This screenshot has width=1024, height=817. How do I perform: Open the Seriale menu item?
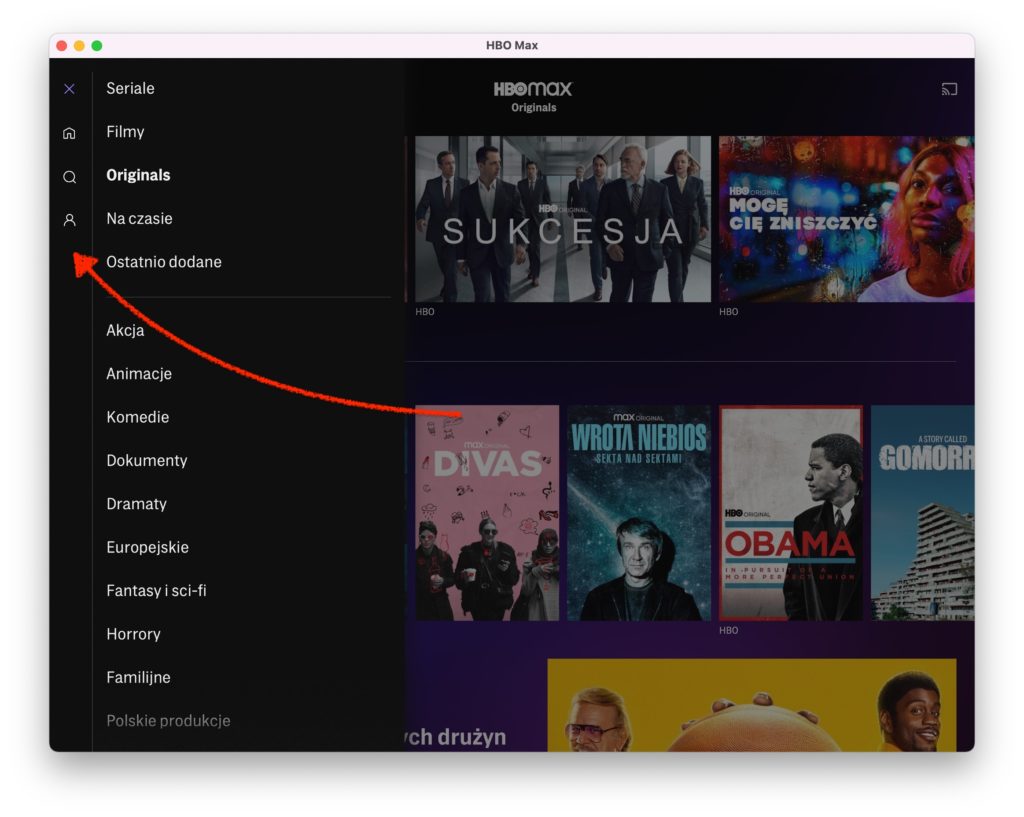[x=131, y=88]
